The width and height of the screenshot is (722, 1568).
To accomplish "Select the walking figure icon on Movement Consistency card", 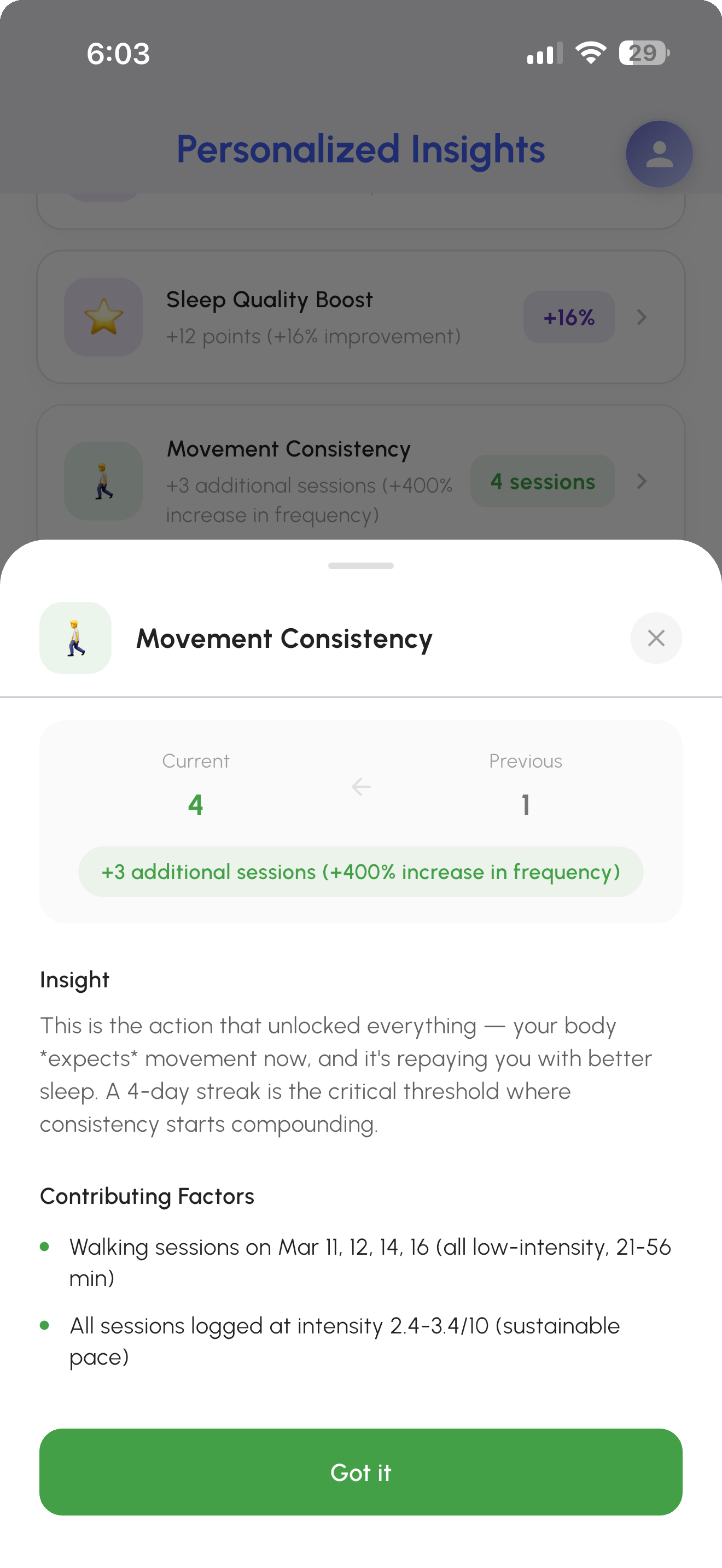I will click(103, 482).
